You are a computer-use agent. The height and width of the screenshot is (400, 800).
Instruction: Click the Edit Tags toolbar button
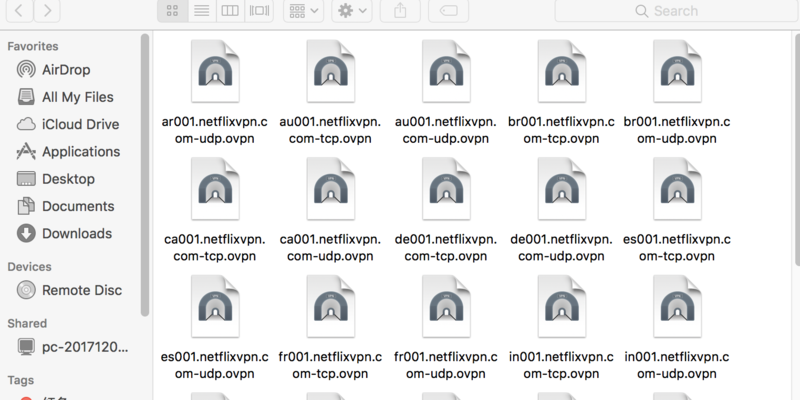[448, 11]
